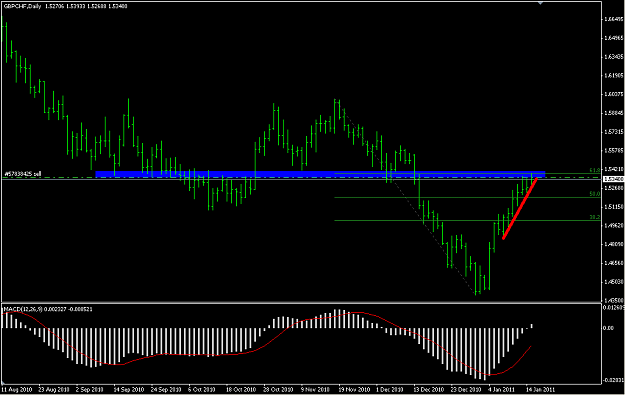Viewport: 625px width, 395px height.
Task: Click the 14 Jan 2011 date label
Action: click(539, 389)
